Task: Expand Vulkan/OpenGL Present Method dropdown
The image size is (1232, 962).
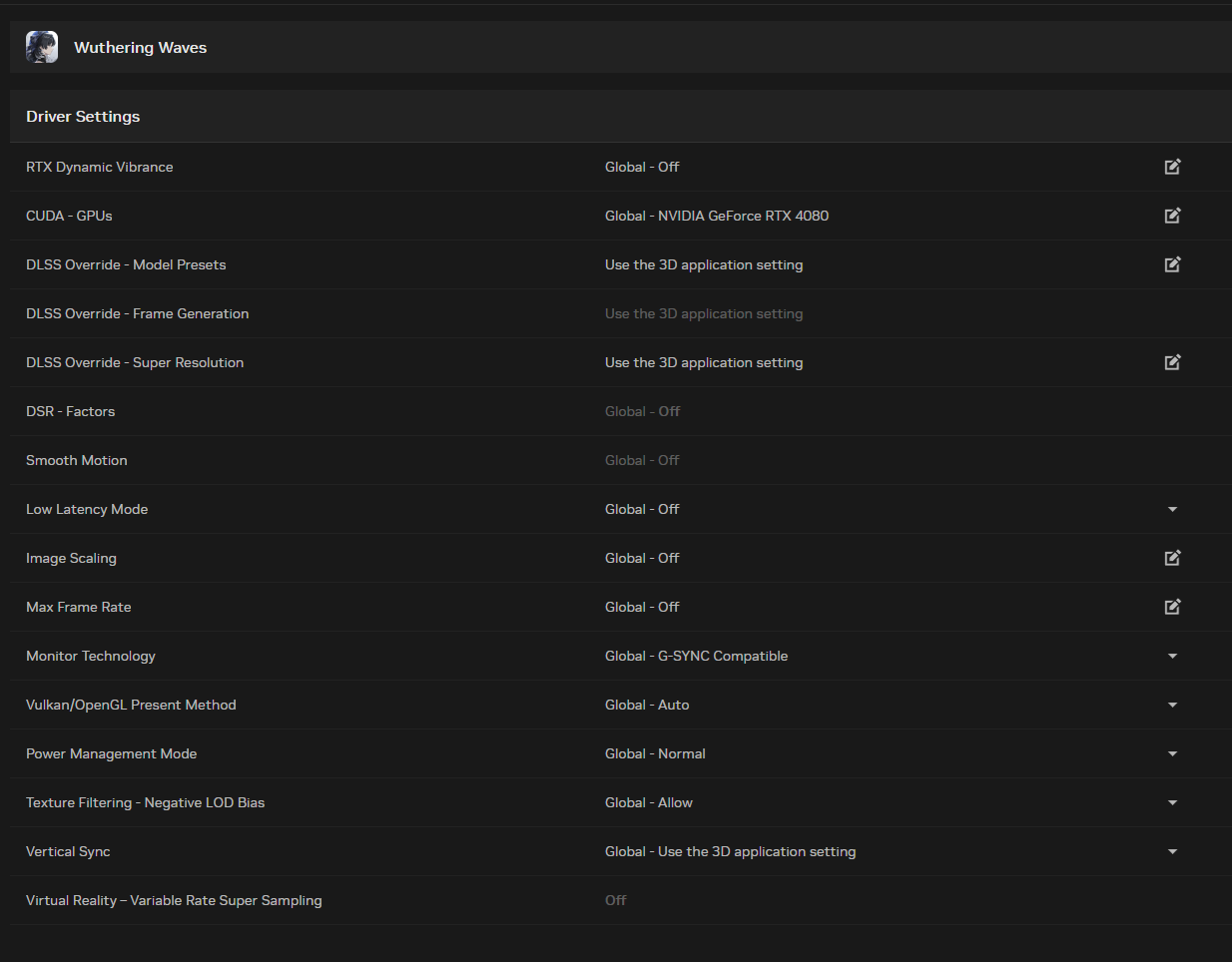Action: (1173, 705)
